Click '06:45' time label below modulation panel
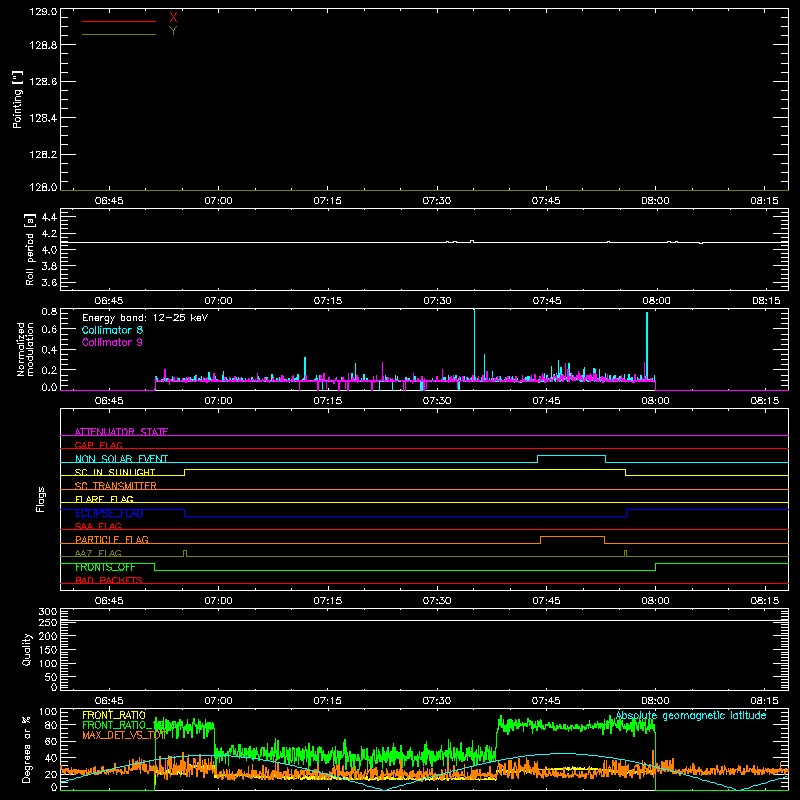The image size is (800, 800). pos(109,401)
